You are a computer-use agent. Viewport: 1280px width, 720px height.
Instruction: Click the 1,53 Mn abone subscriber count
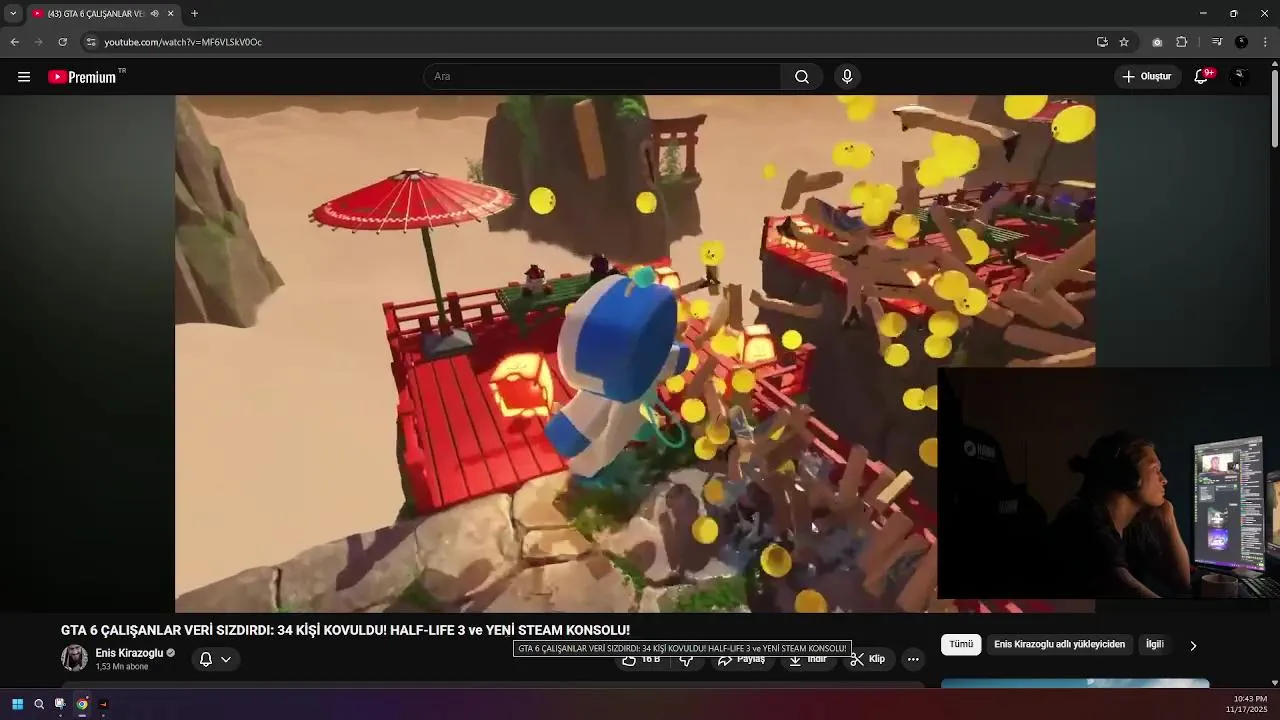pyautogui.click(x=122, y=666)
